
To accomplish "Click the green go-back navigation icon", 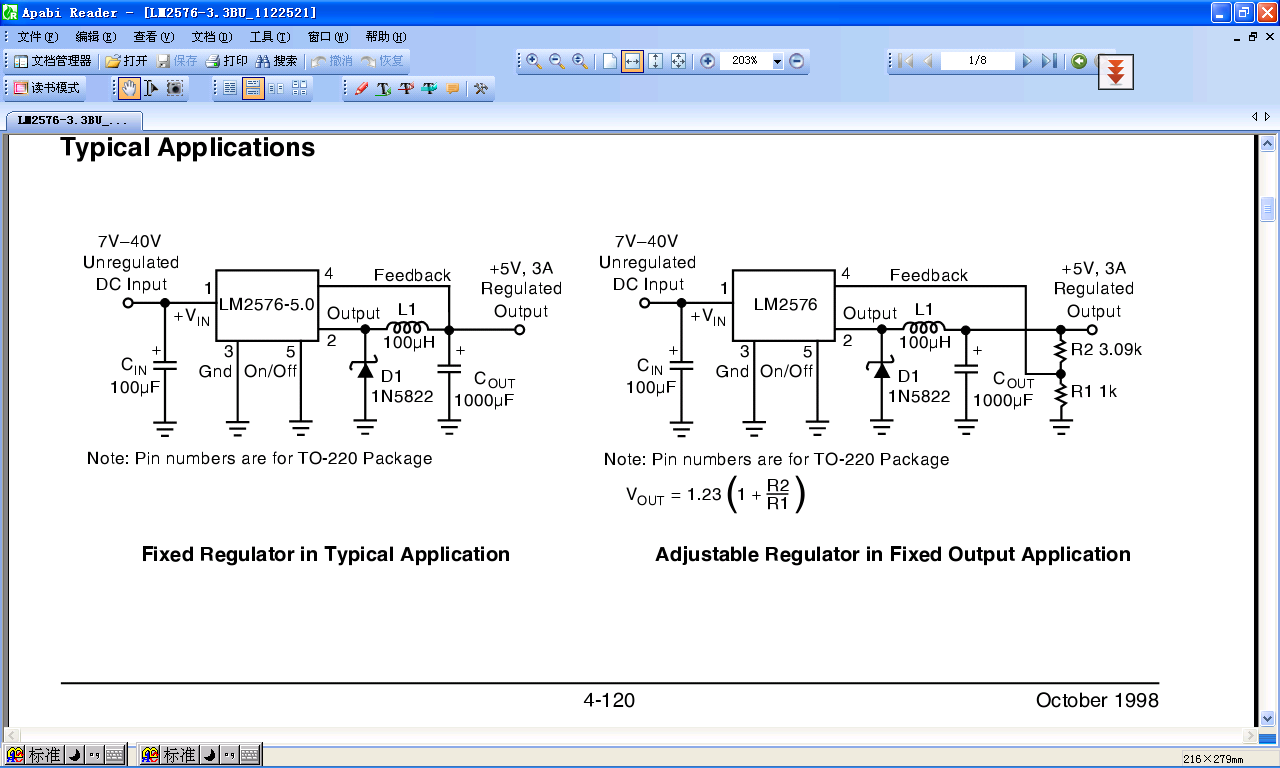I will (x=1079, y=61).
